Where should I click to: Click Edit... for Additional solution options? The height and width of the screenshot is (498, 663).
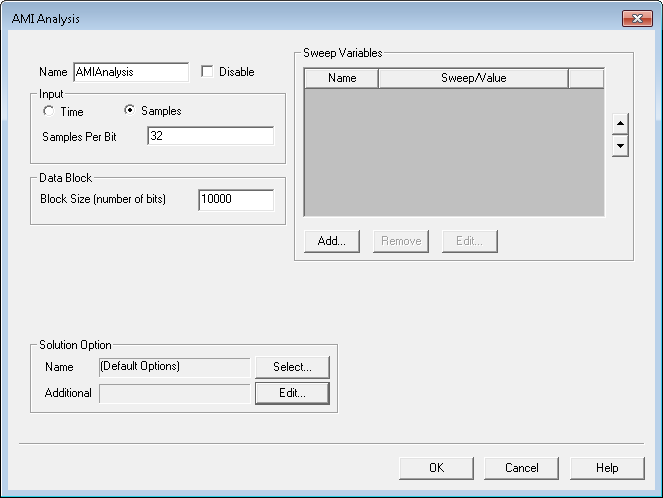point(292,393)
